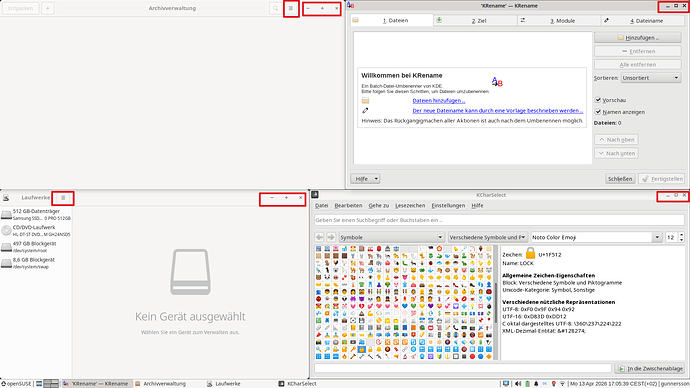The width and height of the screenshot is (690, 388).
Task: Switch to the 1. Dateien tab
Action: click(392, 20)
